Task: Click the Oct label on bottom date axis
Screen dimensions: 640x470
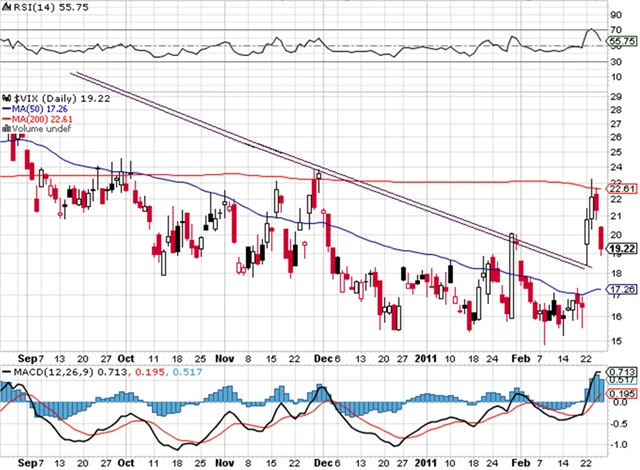Action: [126, 464]
